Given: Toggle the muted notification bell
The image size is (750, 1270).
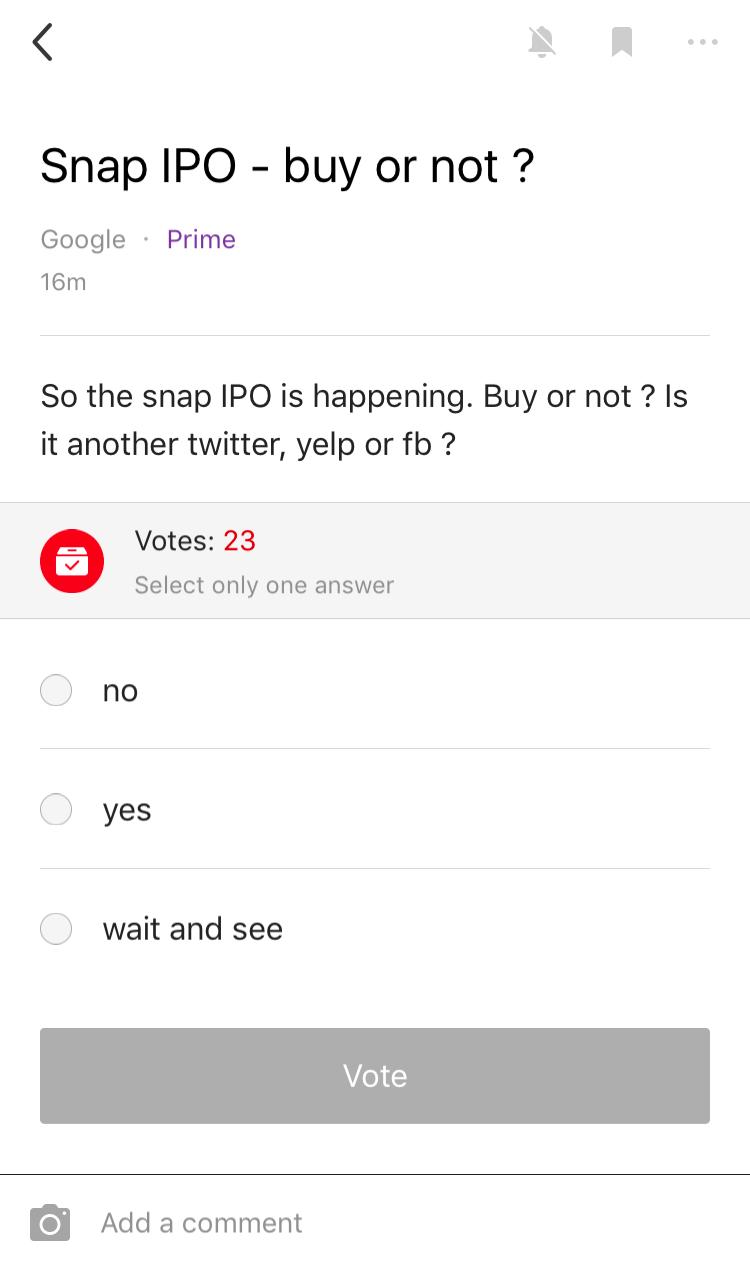Looking at the screenshot, I should (542, 42).
